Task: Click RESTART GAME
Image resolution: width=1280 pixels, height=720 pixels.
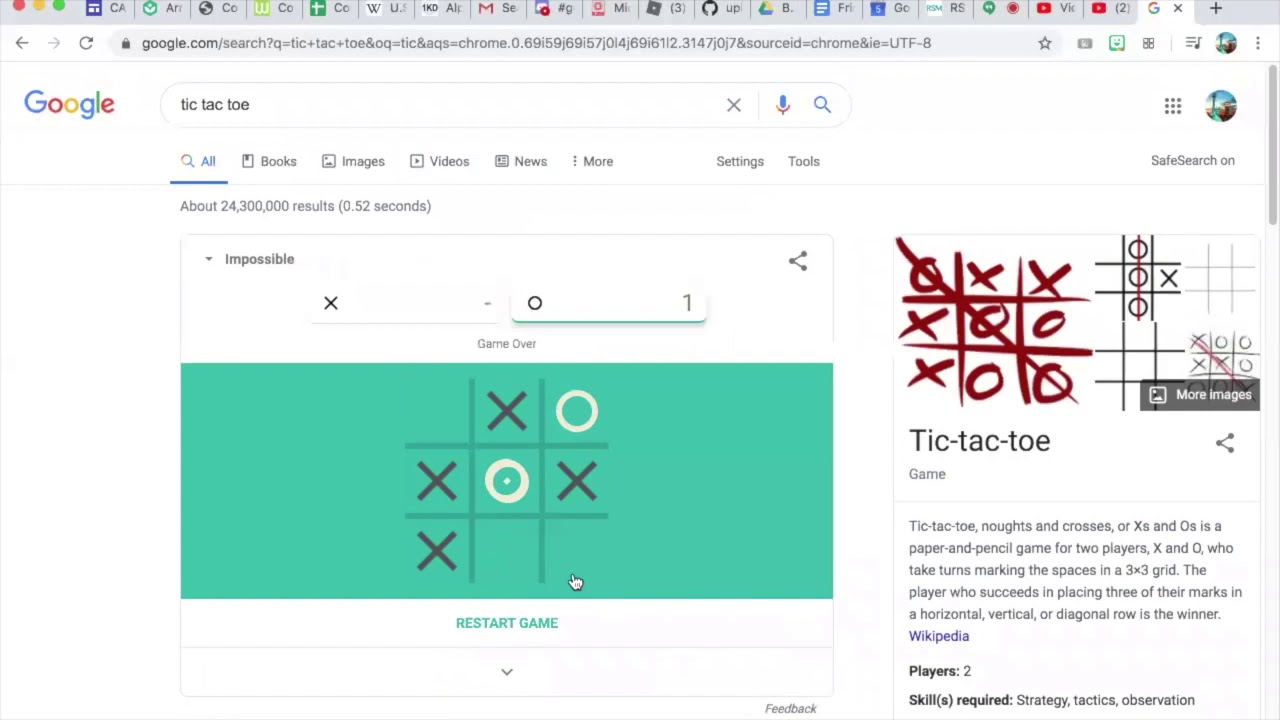Action: coord(507,623)
